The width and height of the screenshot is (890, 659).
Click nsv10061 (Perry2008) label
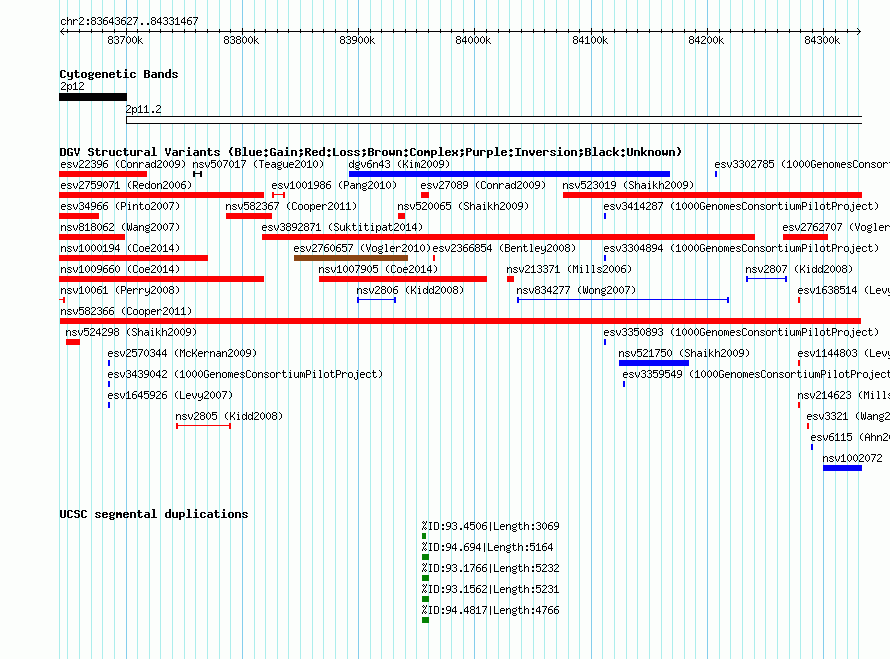pyautogui.click(x=120, y=290)
